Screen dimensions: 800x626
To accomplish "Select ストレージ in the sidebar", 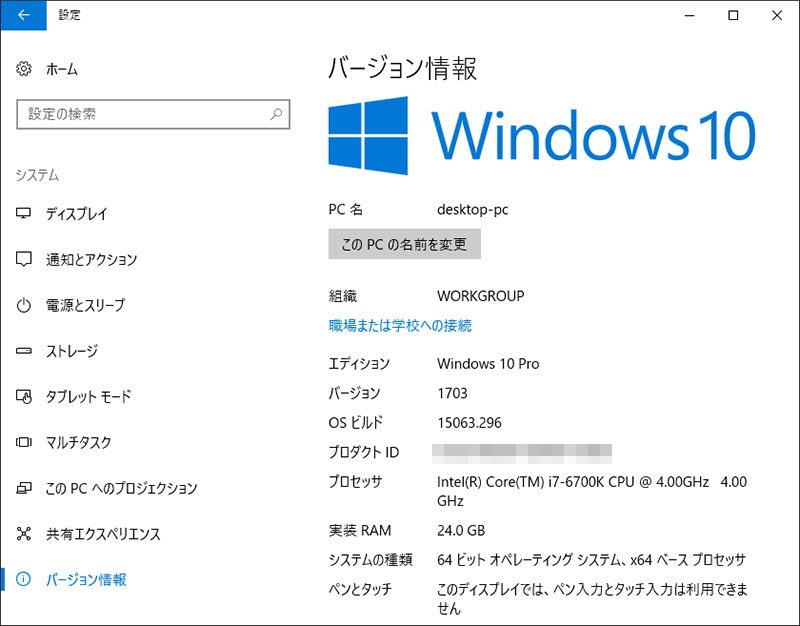I will coord(72,351).
